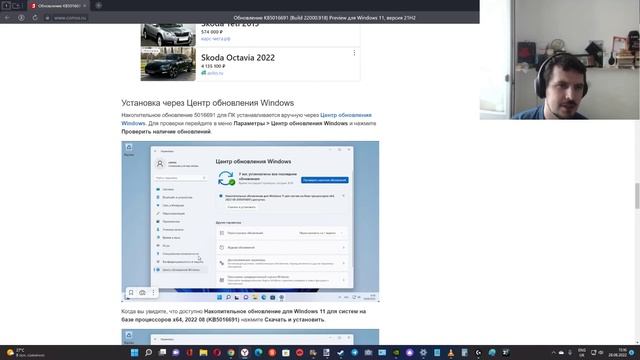Image resolution: width=640 pixels, height=360 pixels.
Task: Focus the www.comss.ru address field
Action: click(70, 18)
